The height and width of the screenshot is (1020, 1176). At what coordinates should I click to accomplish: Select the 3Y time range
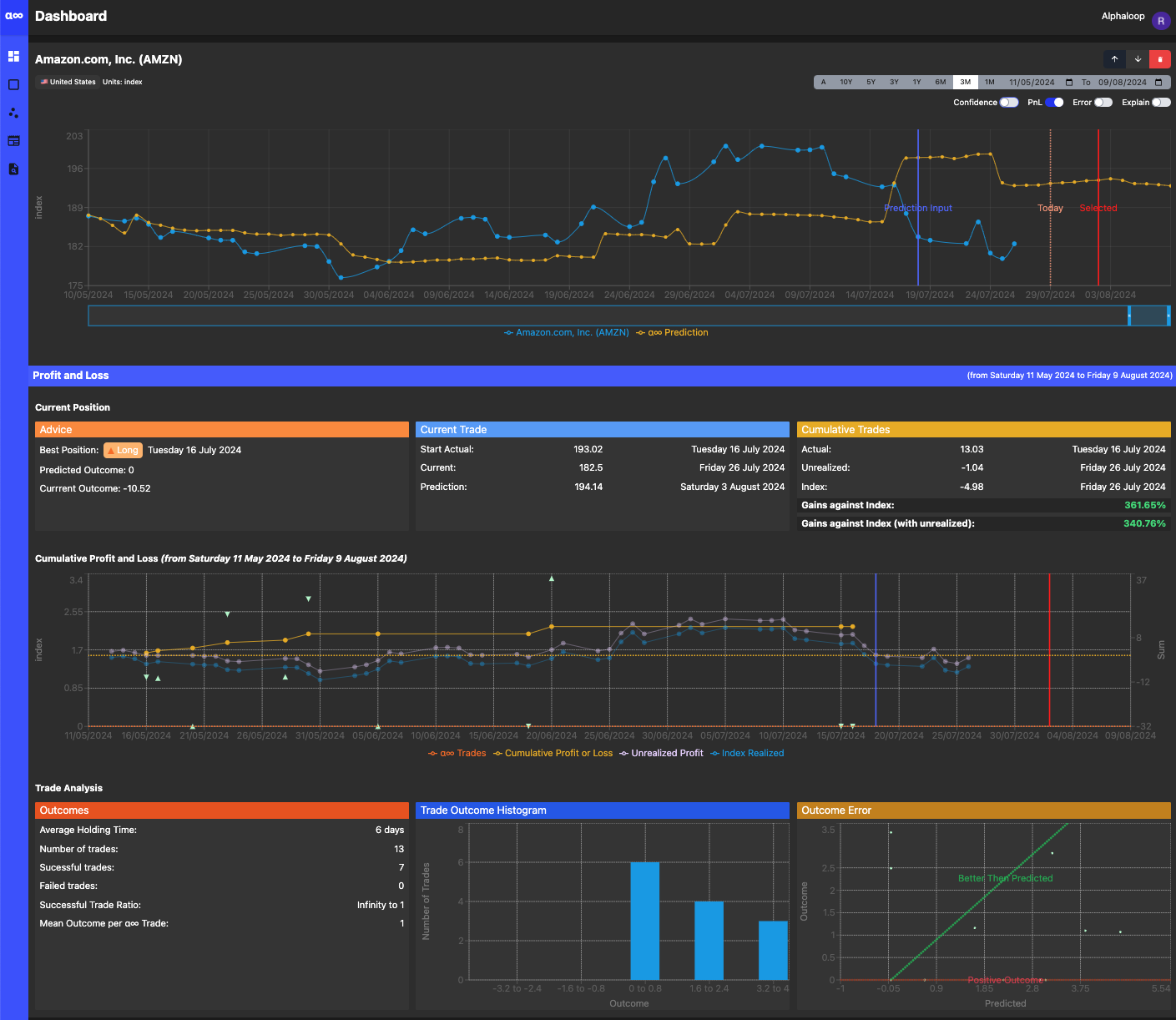click(894, 82)
